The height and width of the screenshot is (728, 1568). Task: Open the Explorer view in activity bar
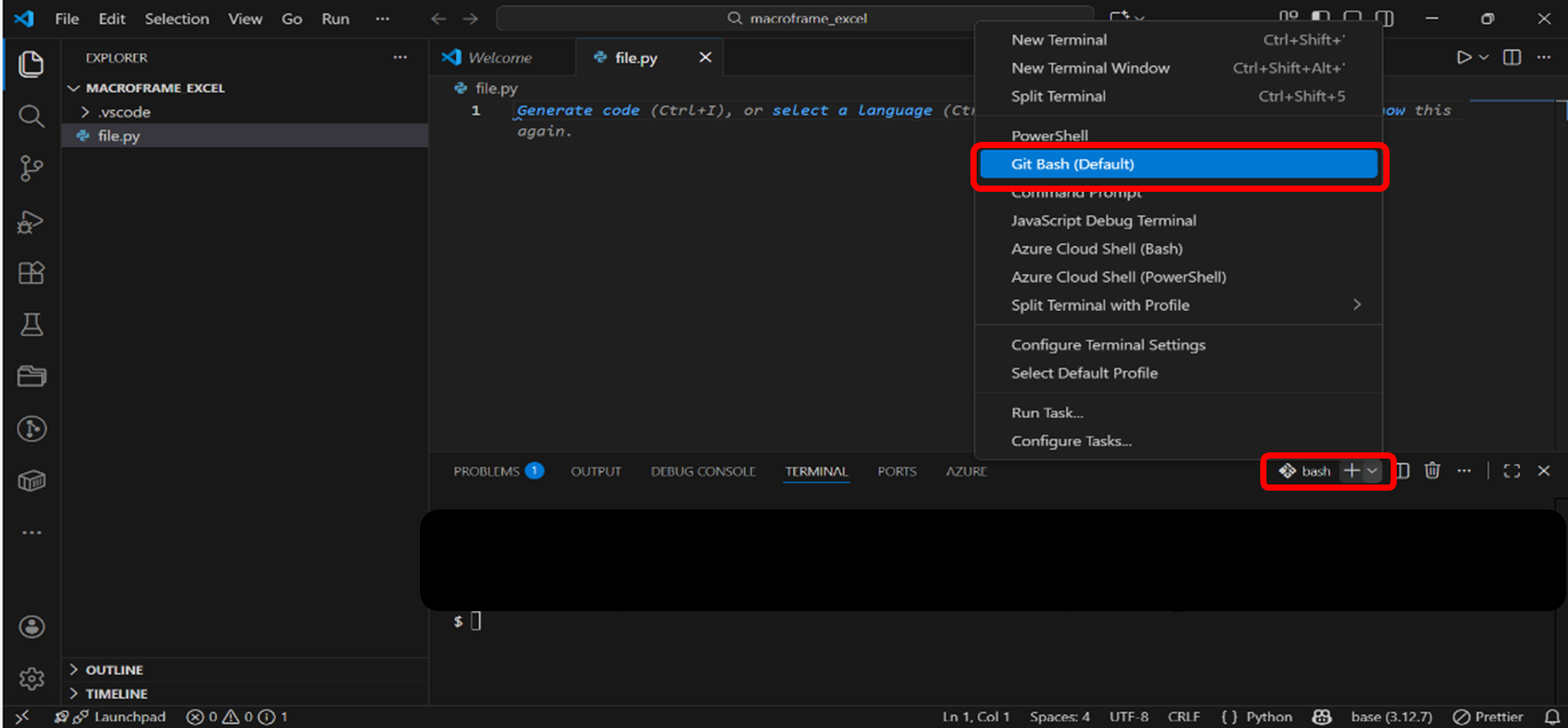pyautogui.click(x=31, y=64)
